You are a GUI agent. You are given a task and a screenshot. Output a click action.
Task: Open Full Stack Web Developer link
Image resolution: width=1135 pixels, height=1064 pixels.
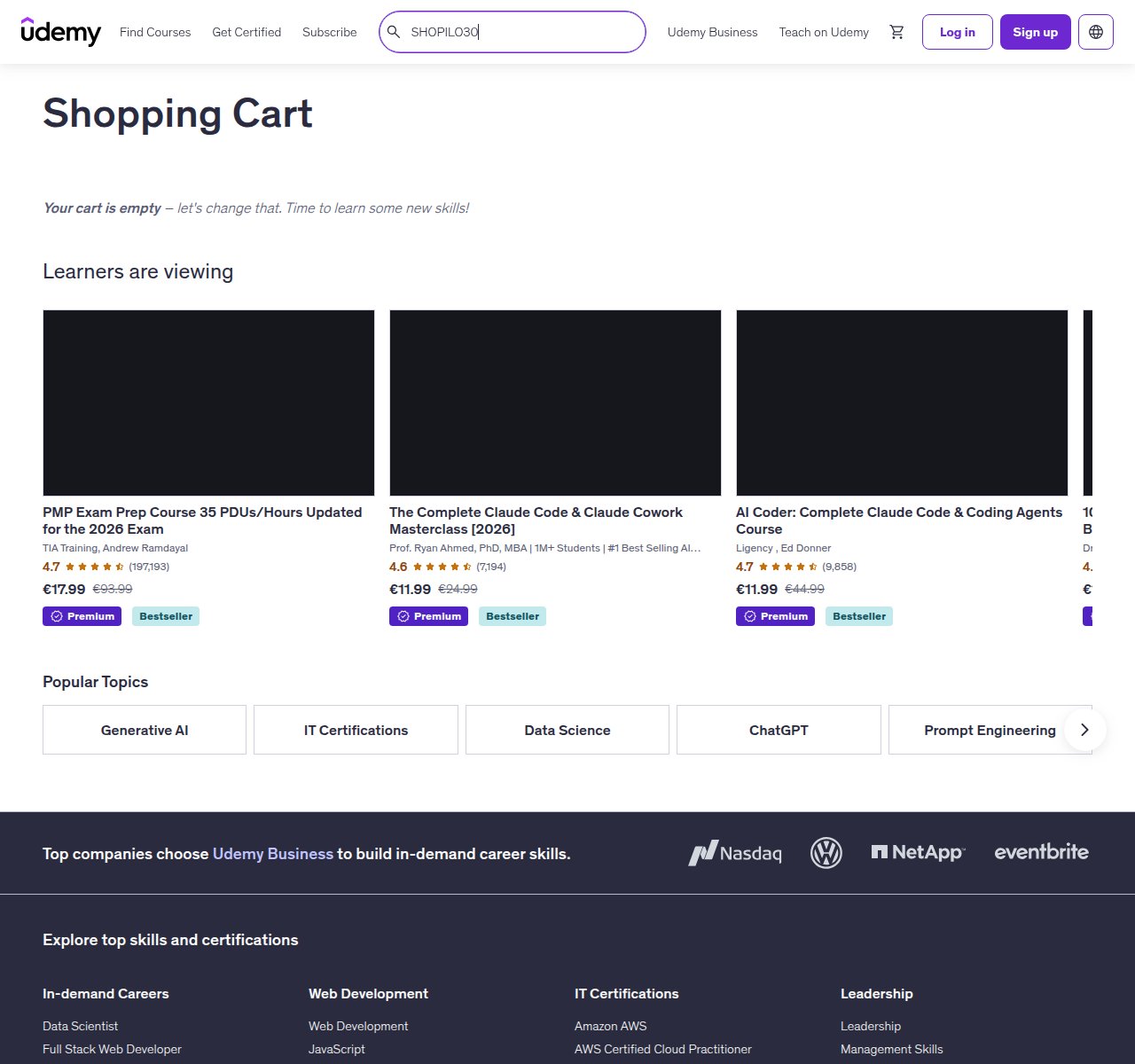pos(112,1049)
